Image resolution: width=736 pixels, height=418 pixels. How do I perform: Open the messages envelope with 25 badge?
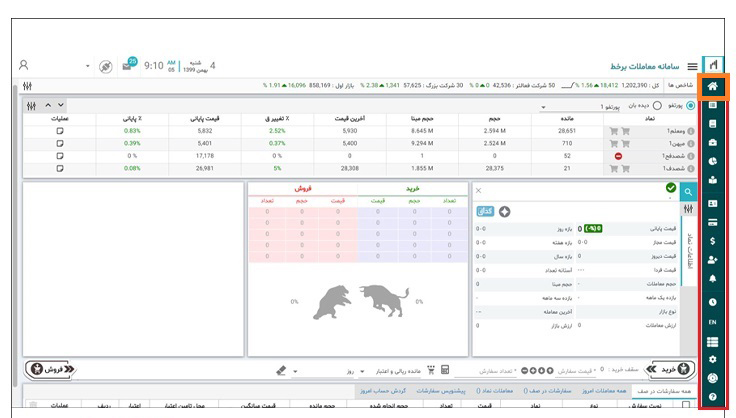click(x=130, y=65)
